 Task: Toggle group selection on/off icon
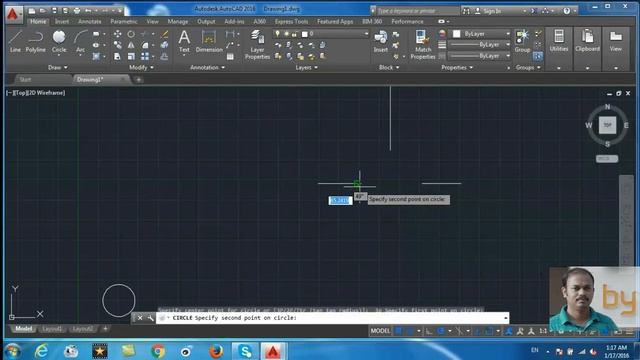click(x=538, y=56)
